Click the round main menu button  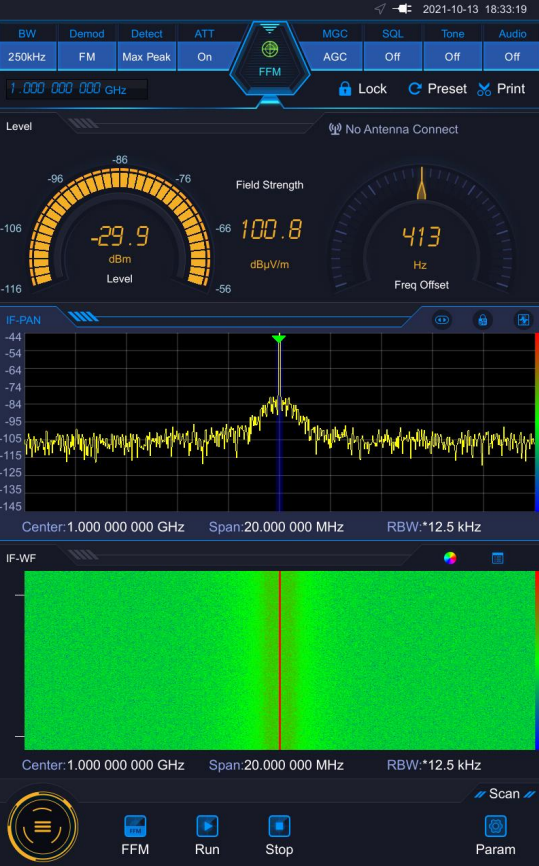[x=43, y=826]
